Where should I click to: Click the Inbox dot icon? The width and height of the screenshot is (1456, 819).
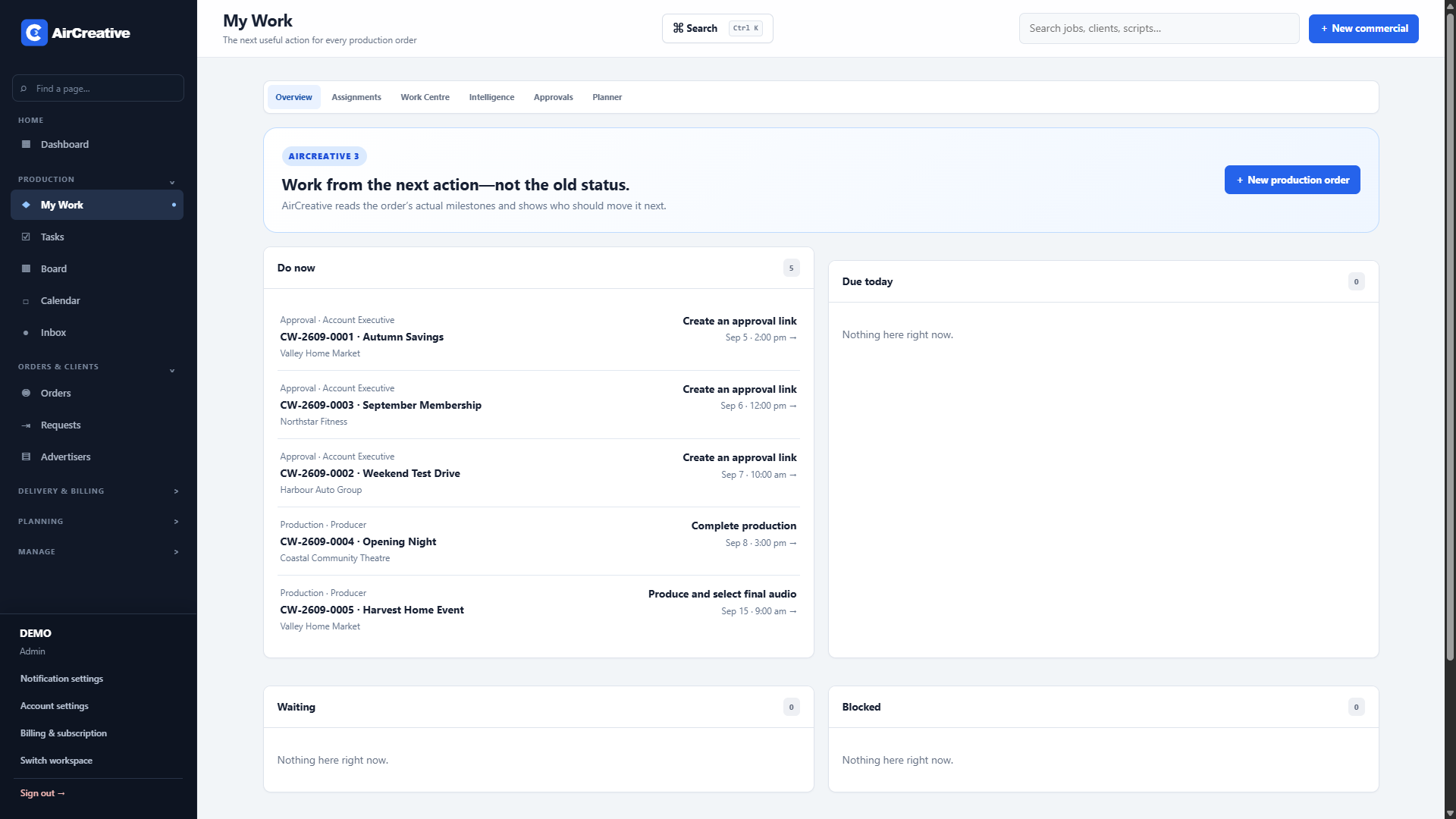pyautogui.click(x=26, y=333)
